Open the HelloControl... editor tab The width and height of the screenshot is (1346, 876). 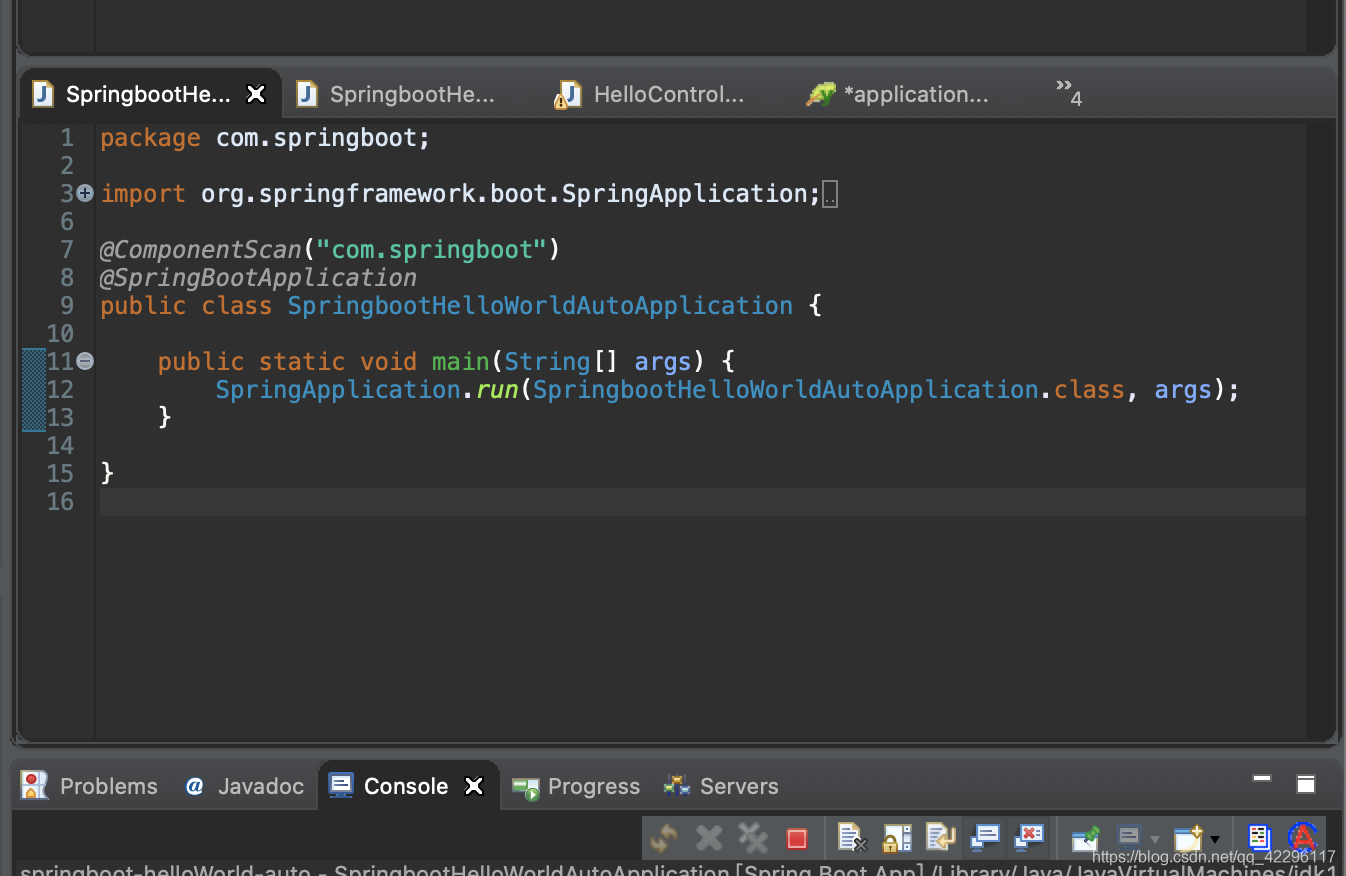(x=652, y=95)
